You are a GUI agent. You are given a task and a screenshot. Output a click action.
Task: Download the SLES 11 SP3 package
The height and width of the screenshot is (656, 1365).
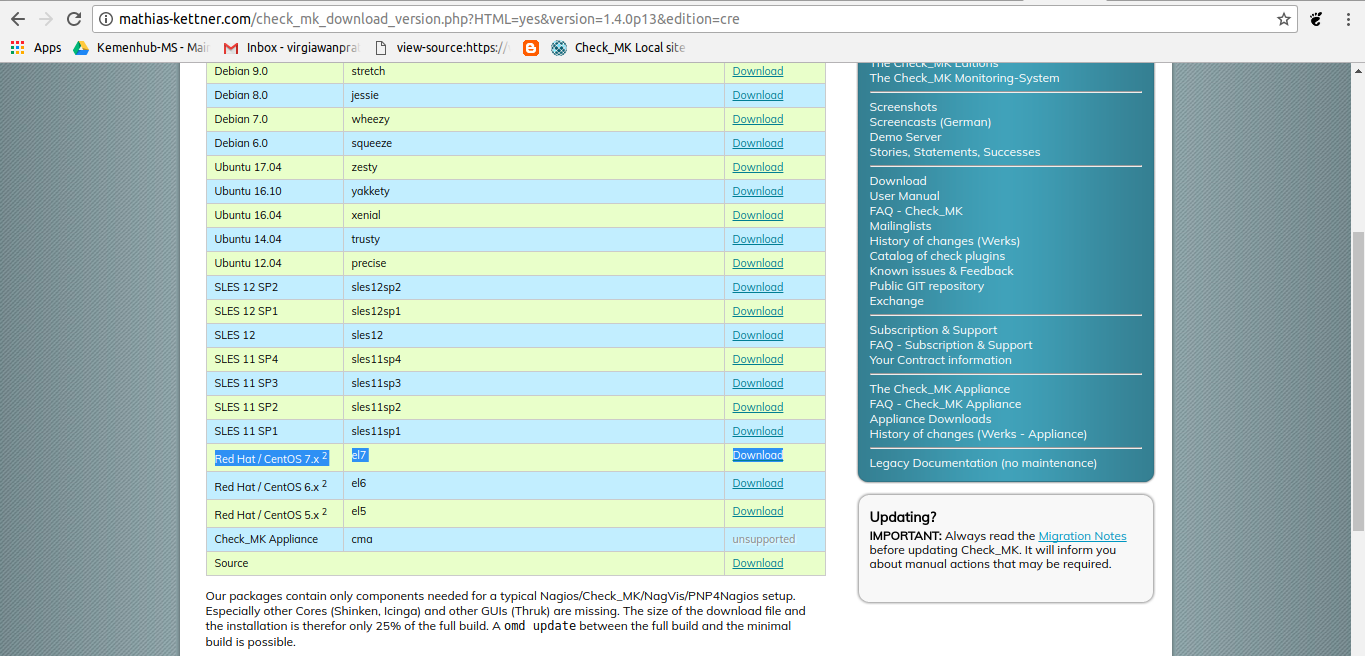click(x=757, y=383)
